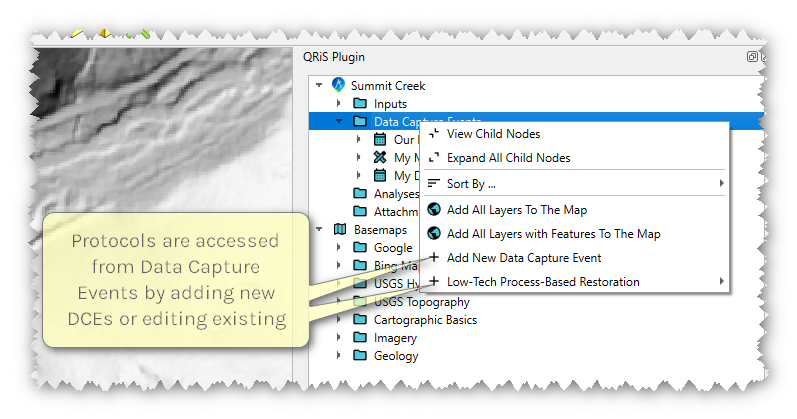The height and width of the screenshot is (419, 797).
Task: Click the Imagery folder icon
Action: click(x=360, y=338)
